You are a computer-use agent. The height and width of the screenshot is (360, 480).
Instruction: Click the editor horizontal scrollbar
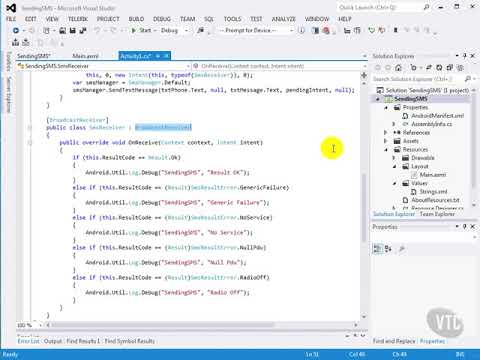pos(202,325)
